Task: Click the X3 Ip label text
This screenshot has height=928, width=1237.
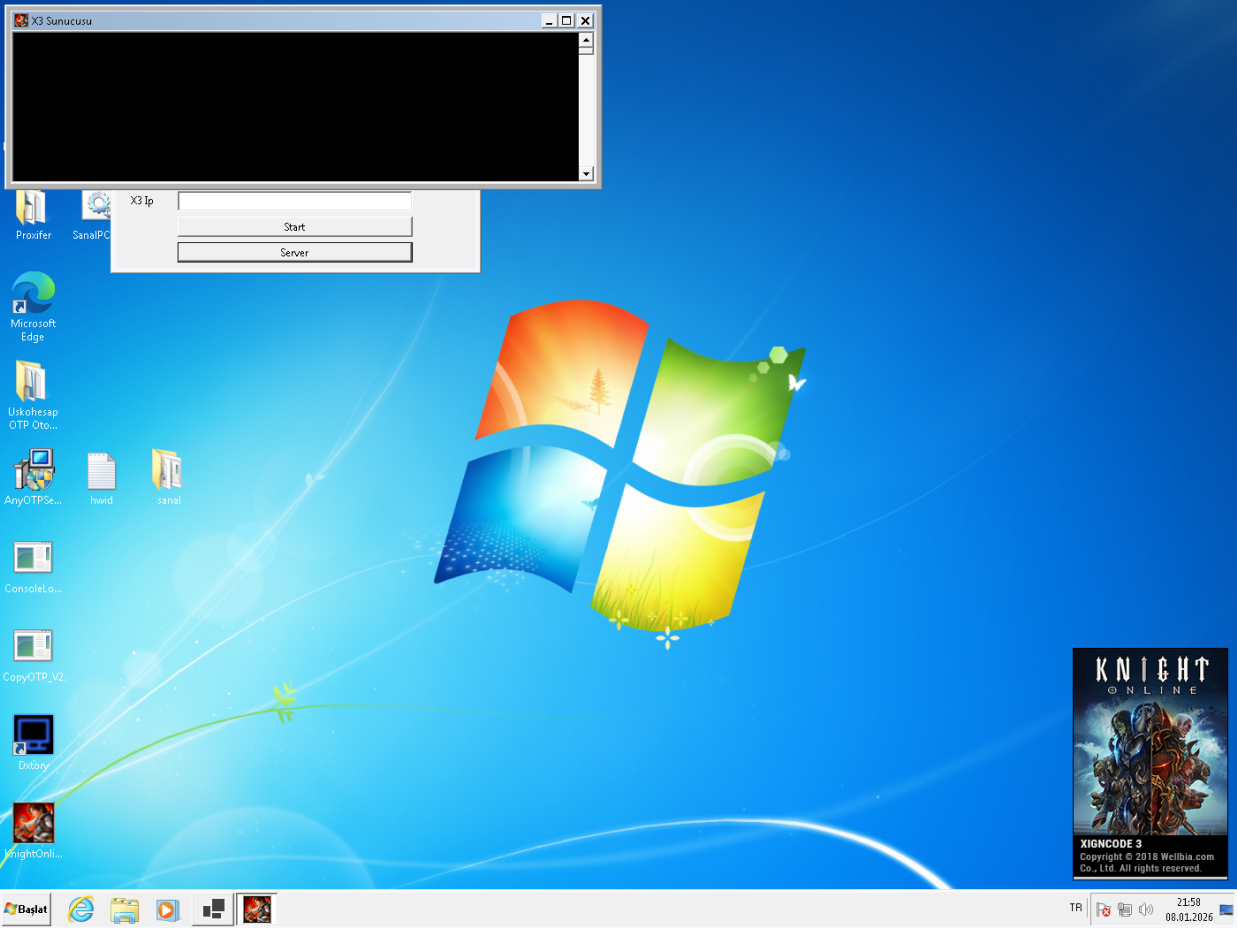Action: point(141,201)
